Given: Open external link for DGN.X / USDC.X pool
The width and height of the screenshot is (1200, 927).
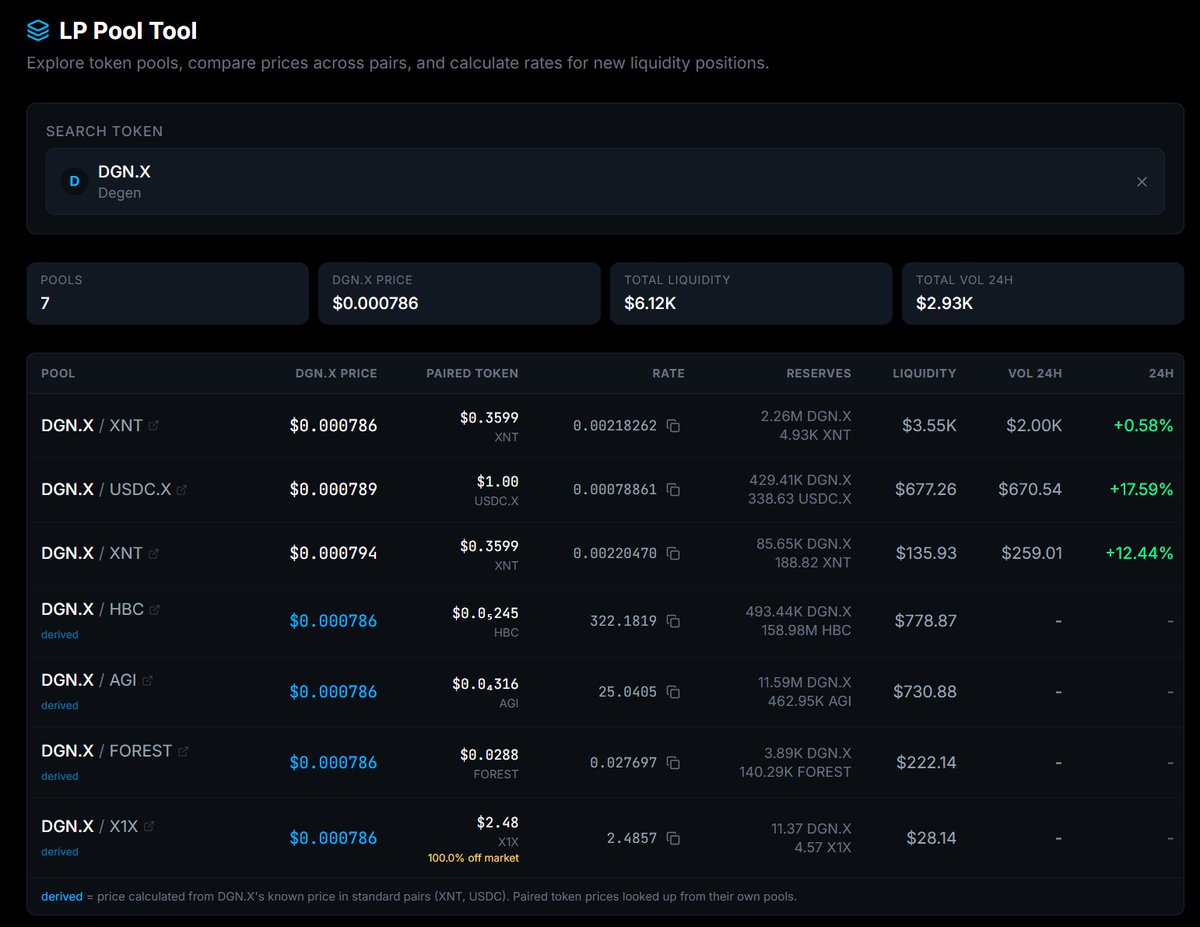Looking at the screenshot, I should tap(182, 489).
